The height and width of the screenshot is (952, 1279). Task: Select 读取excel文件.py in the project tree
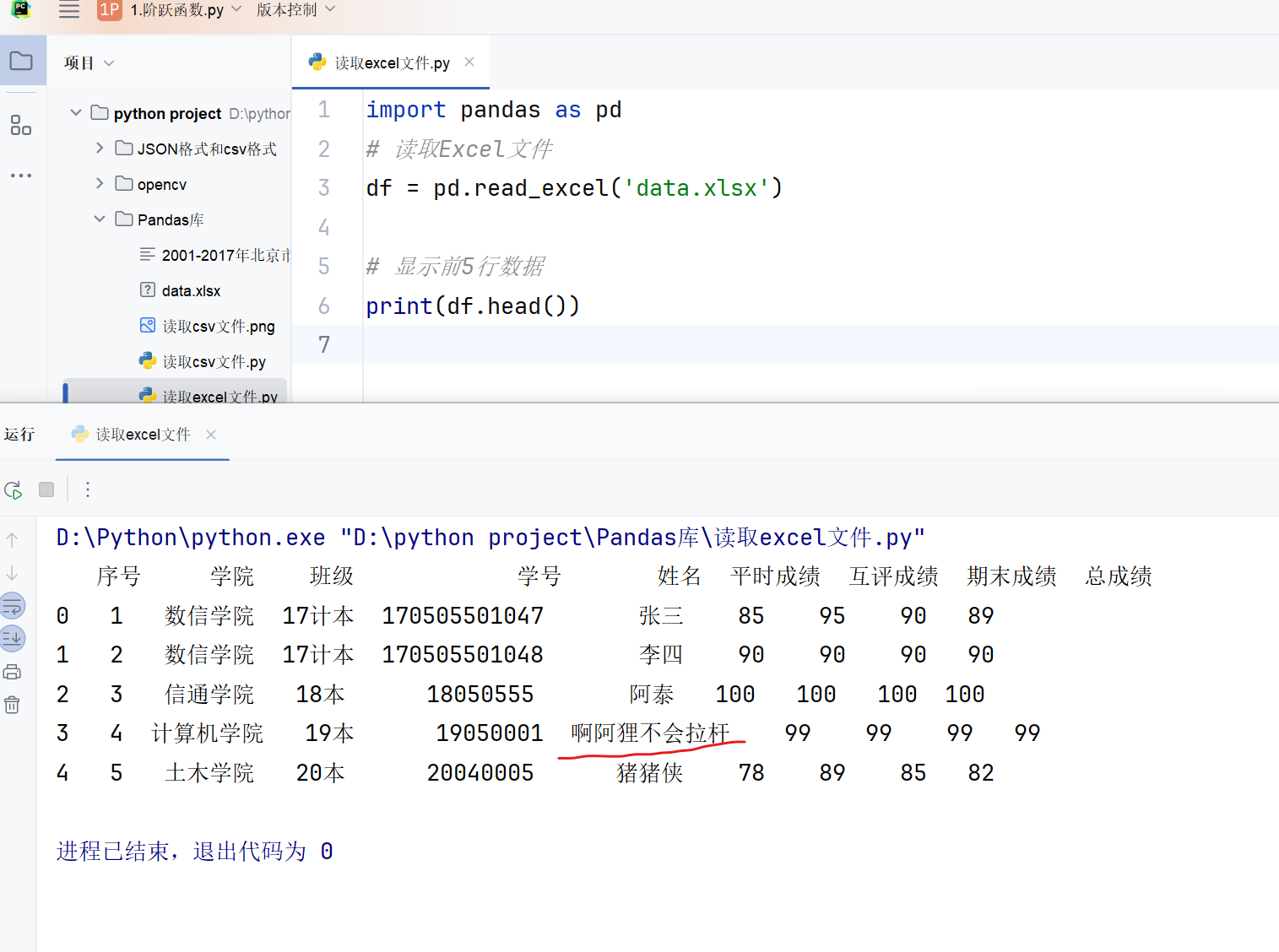click(x=219, y=395)
